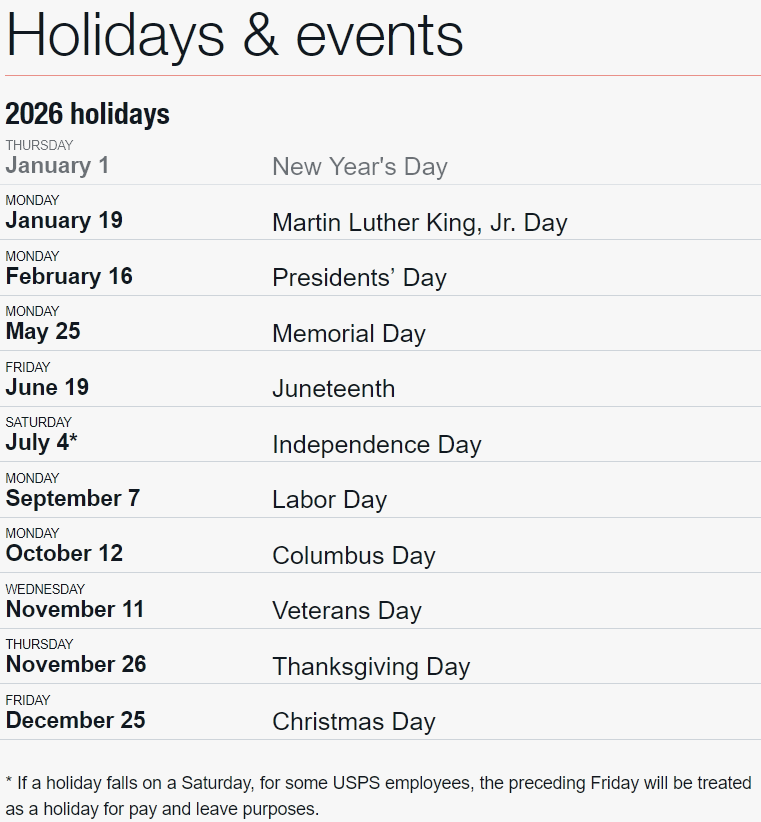
Task: Click the June 19 date
Action: [x=47, y=388]
